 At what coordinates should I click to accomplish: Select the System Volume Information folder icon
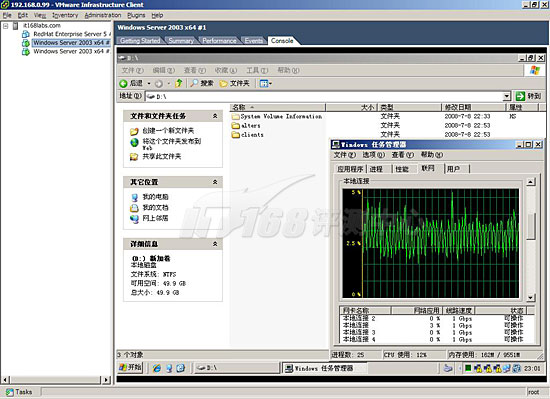(235, 116)
